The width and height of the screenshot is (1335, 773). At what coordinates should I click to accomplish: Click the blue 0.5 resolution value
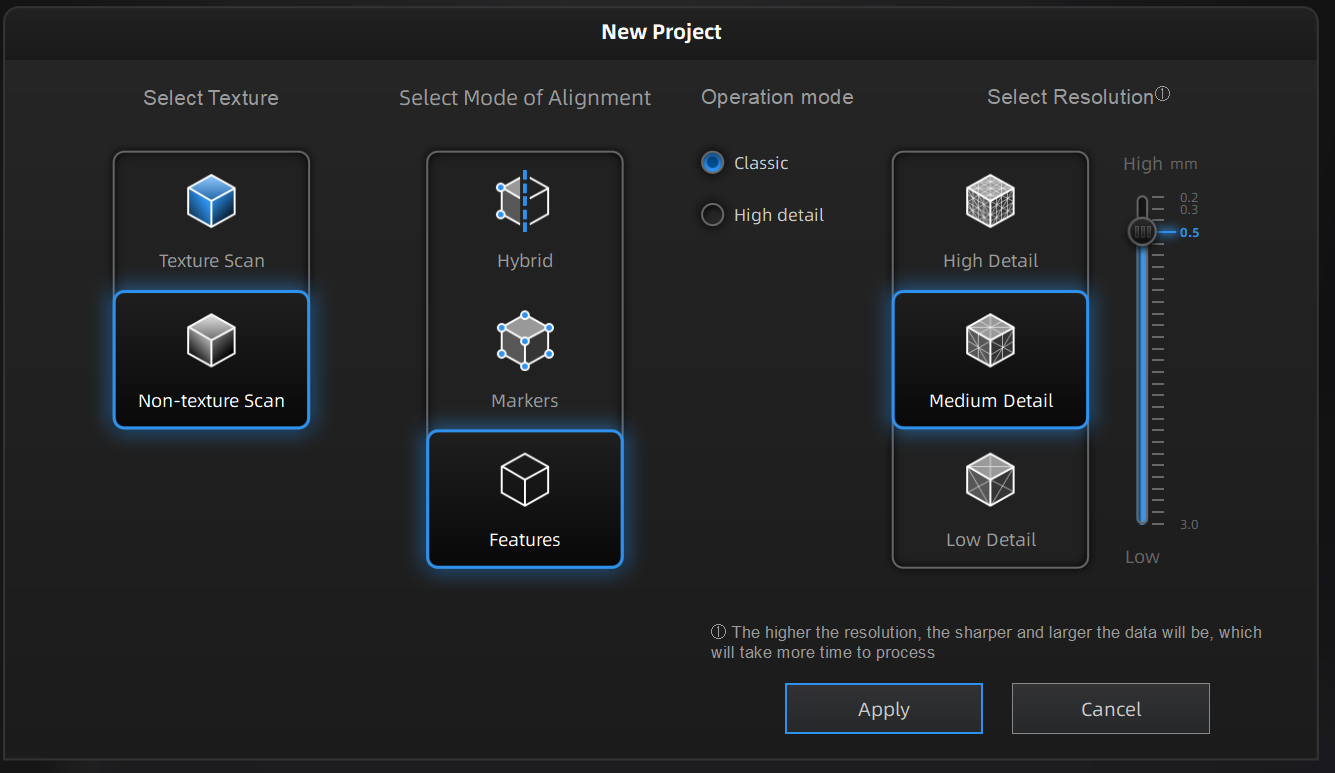pyautogui.click(x=1189, y=232)
